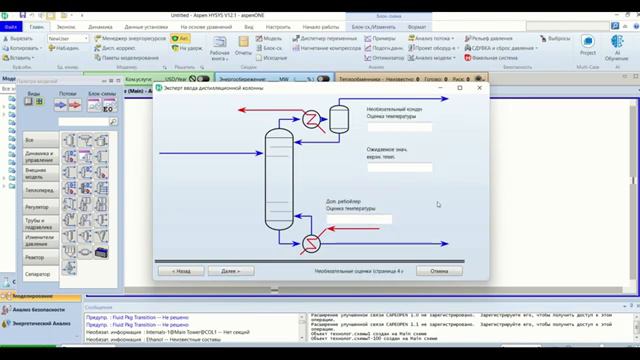Set solver to На удерж. (on hold)
The height and width of the screenshot is (360, 640).
[187, 48]
